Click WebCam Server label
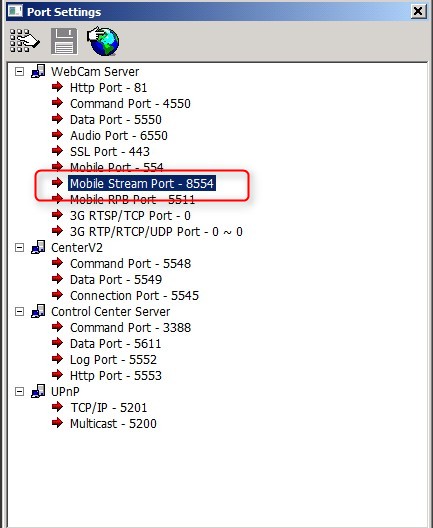The height and width of the screenshot is (528, 433). [95, 72]
